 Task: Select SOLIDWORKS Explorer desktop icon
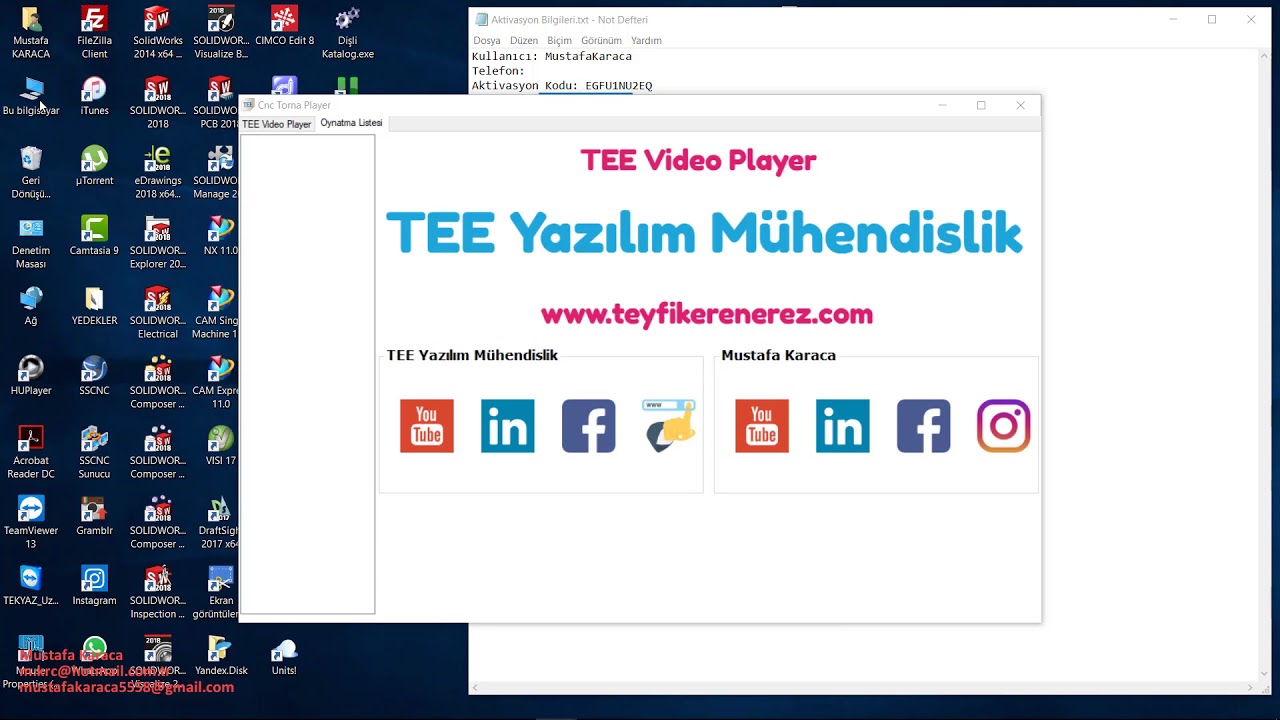[157, 243]
